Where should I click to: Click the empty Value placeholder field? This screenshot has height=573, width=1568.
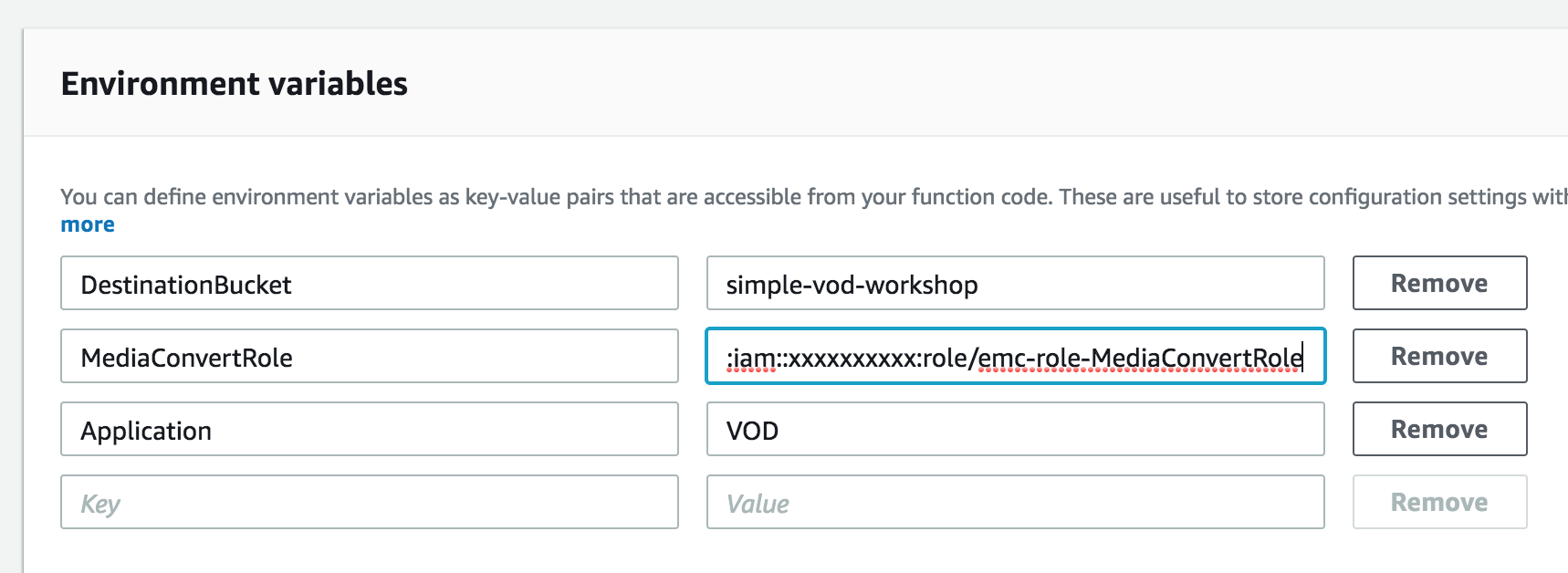click(1015, 503)
